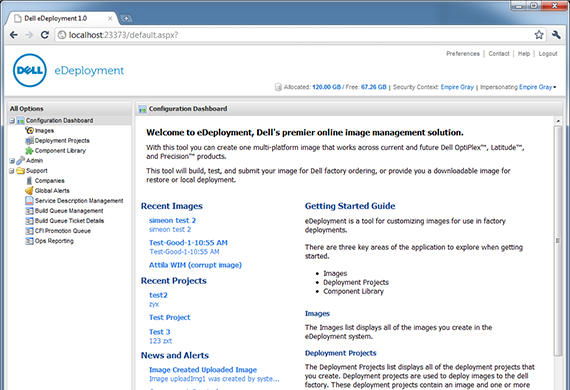
Task: Collapse the Configuration Dashboard tree node
Action: (x=12, y=121)
